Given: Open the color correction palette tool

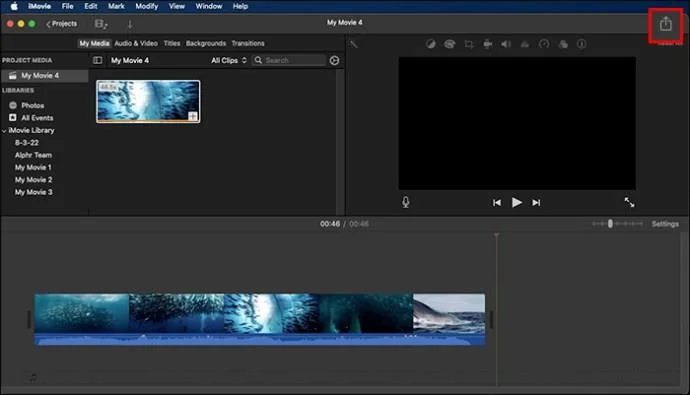Looking at the screenshot, I should tap(449, 44).
